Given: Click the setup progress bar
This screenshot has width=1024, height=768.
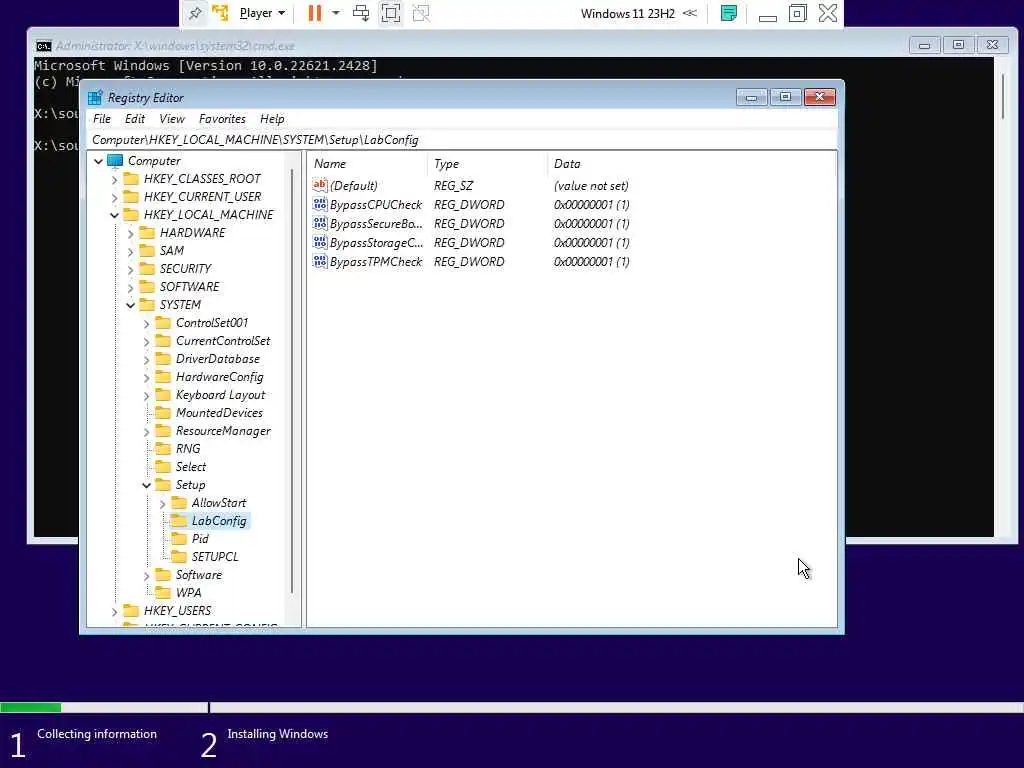Looking at the screenshot, I should coord(512,707).
